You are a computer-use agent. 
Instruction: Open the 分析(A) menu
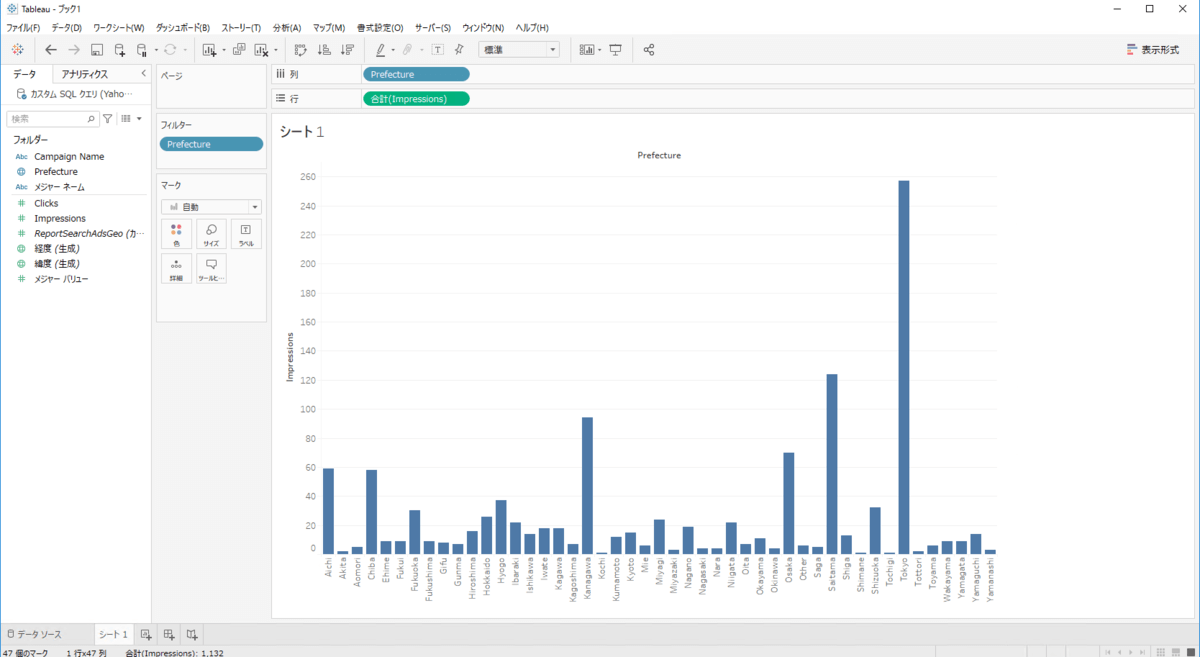[287, 27]
